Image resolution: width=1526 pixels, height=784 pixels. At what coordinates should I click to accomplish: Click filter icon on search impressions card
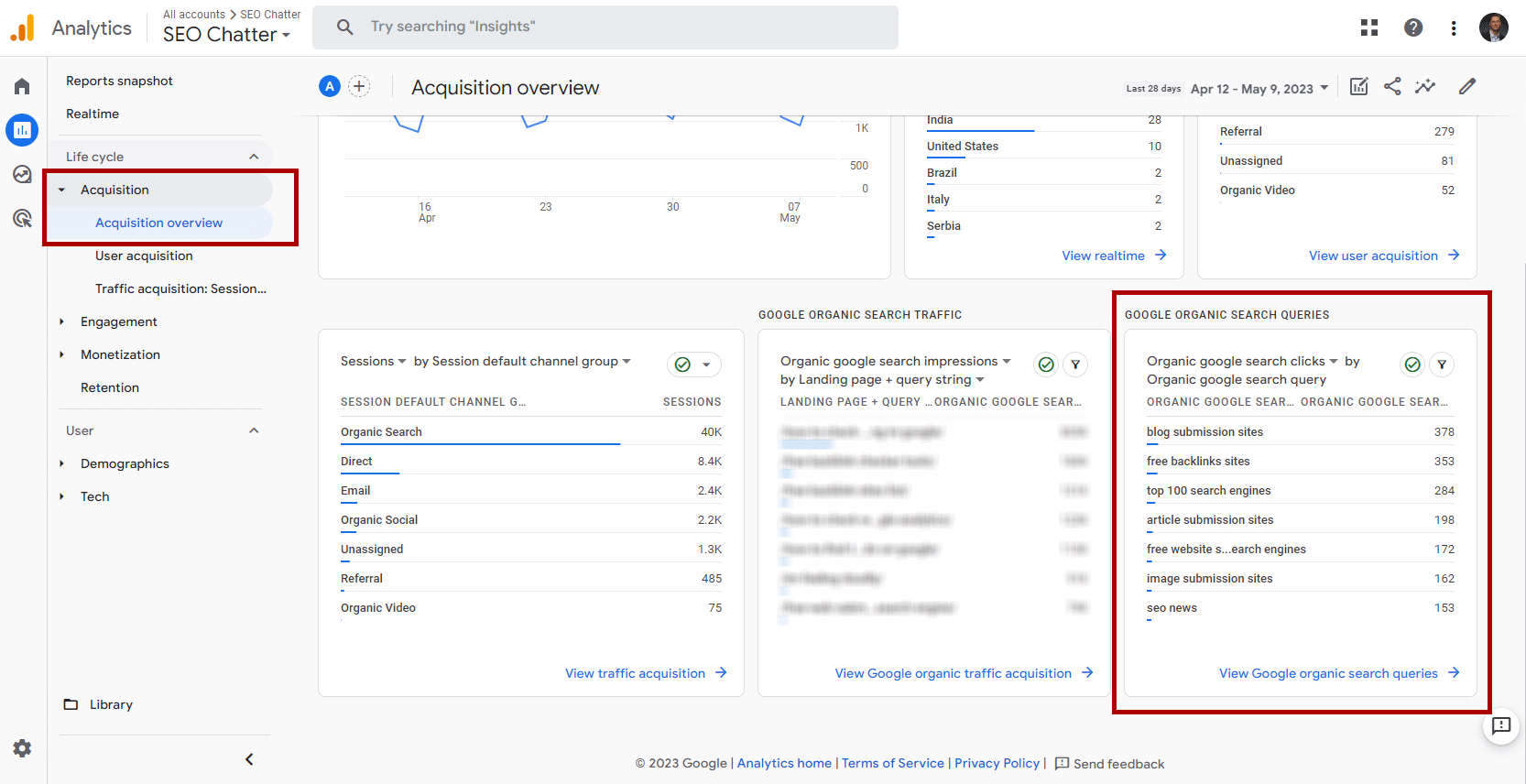(x=1075, y=365)
